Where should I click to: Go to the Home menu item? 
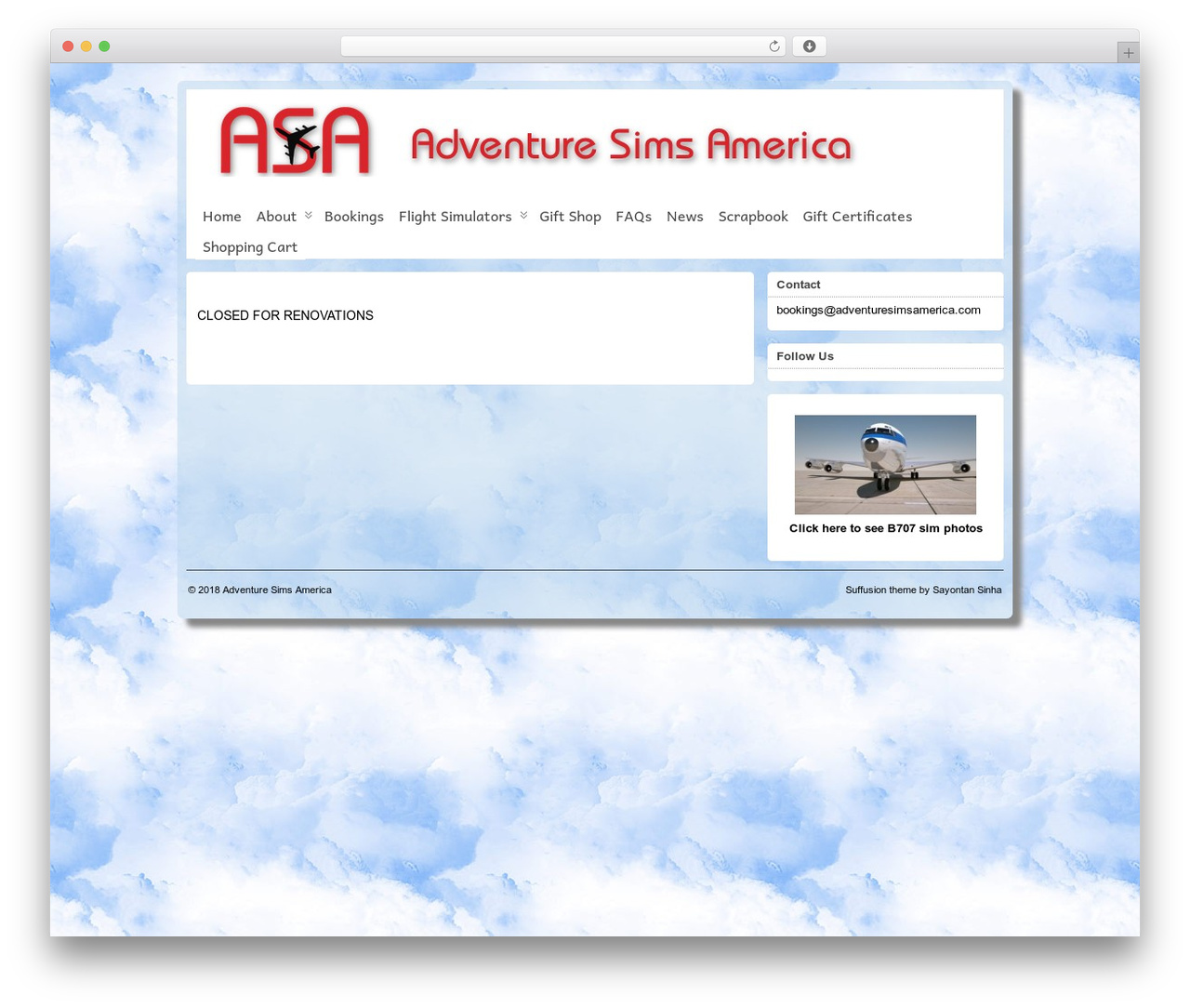point(222,217)
